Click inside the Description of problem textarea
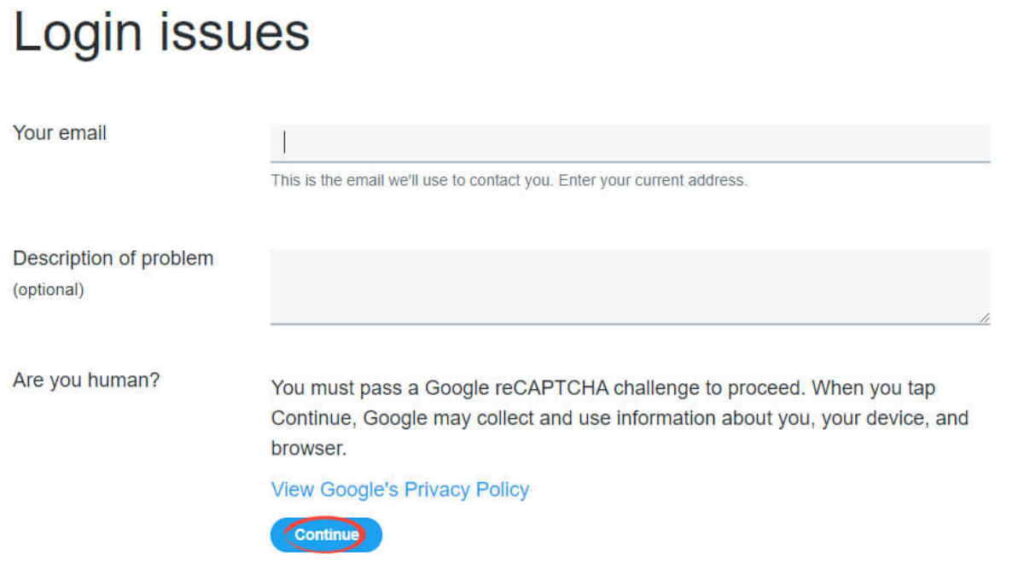This screenshot has width=1024, height=587. pos(630,286)
